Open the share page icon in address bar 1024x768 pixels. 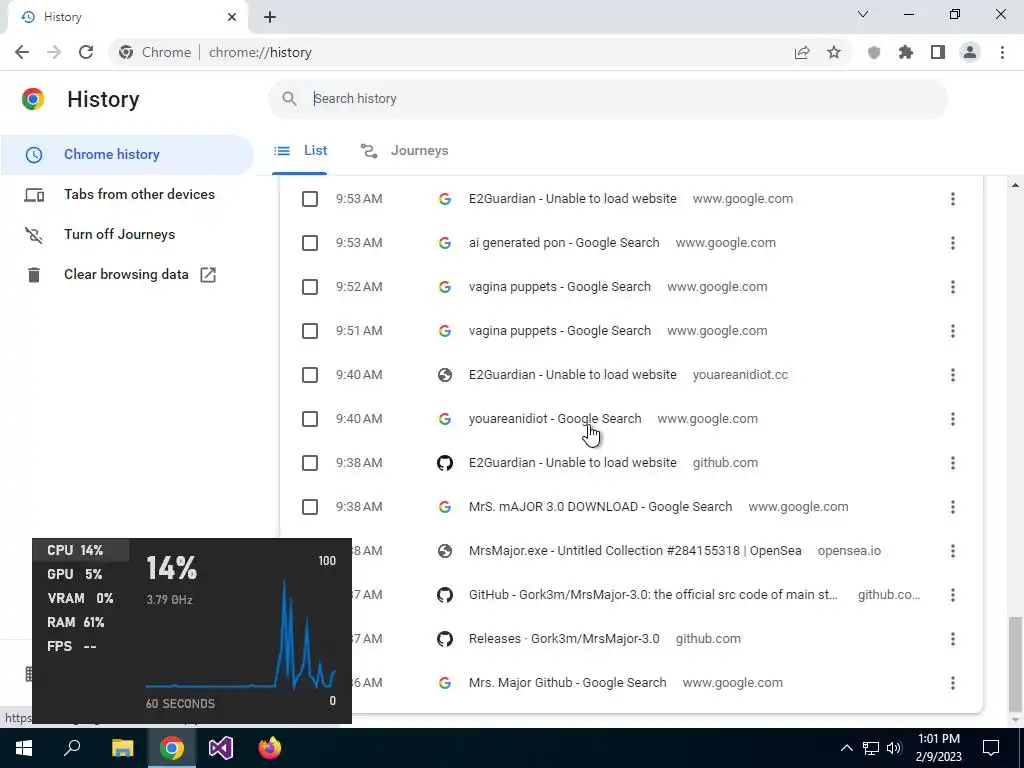click(x=802, y=52)
